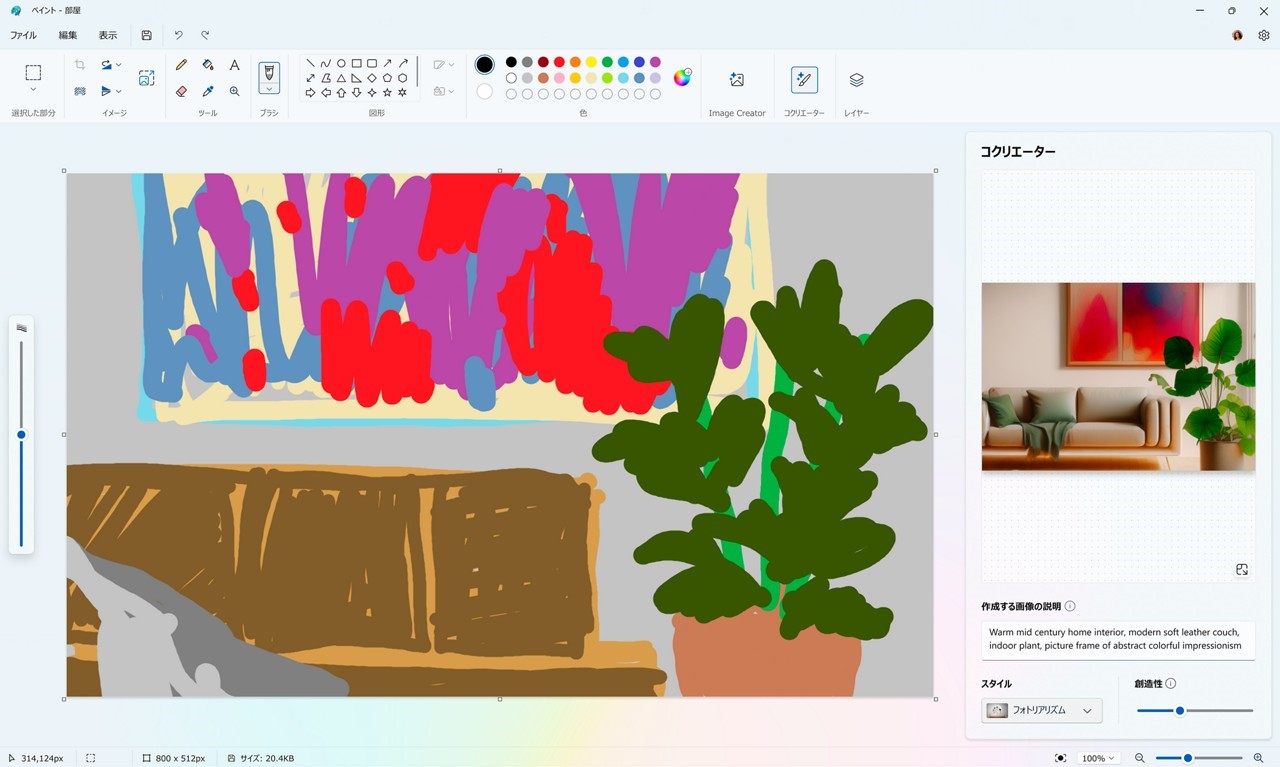This screenshot has height=767, width=1280.
Task: Expand the スタイル フォトリアリズム dropdown
Action: click(1041, 710)
